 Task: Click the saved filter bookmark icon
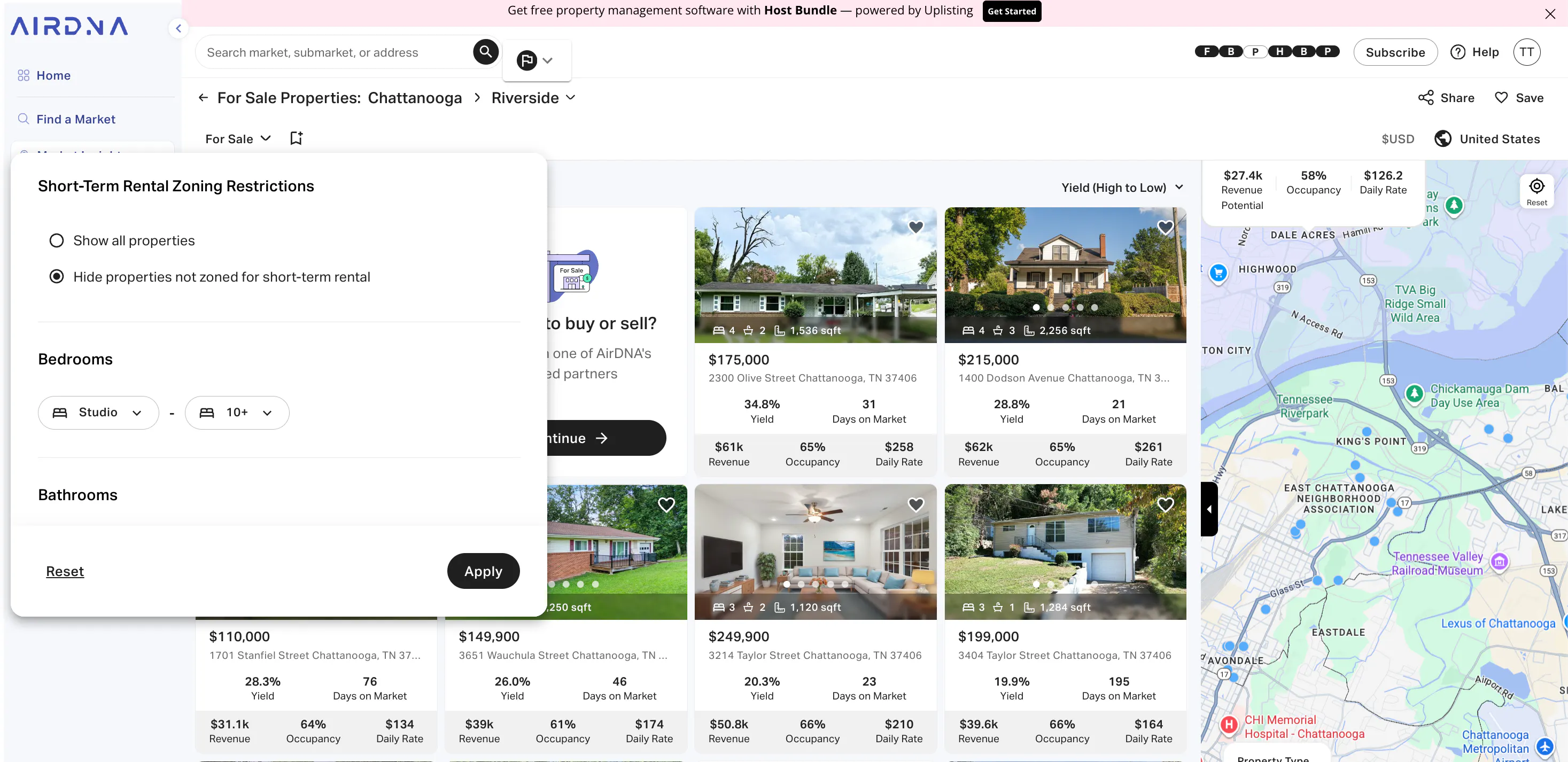click(296, 138)
